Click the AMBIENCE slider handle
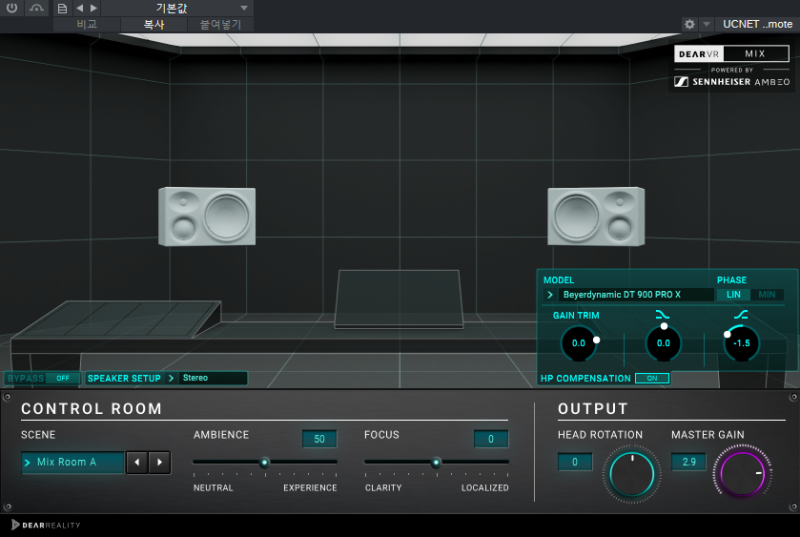This screenshot has height=537, width=800. point(264,463)
